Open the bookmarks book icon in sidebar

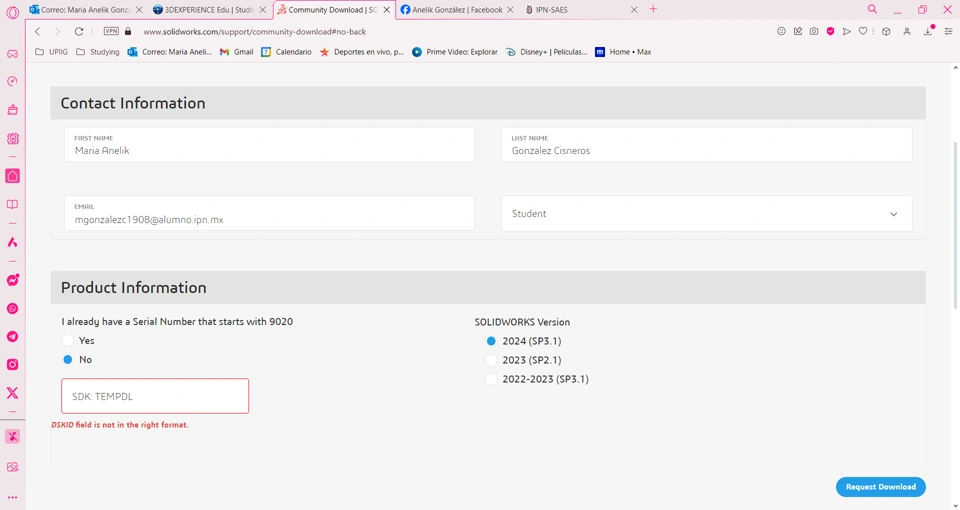12,204
